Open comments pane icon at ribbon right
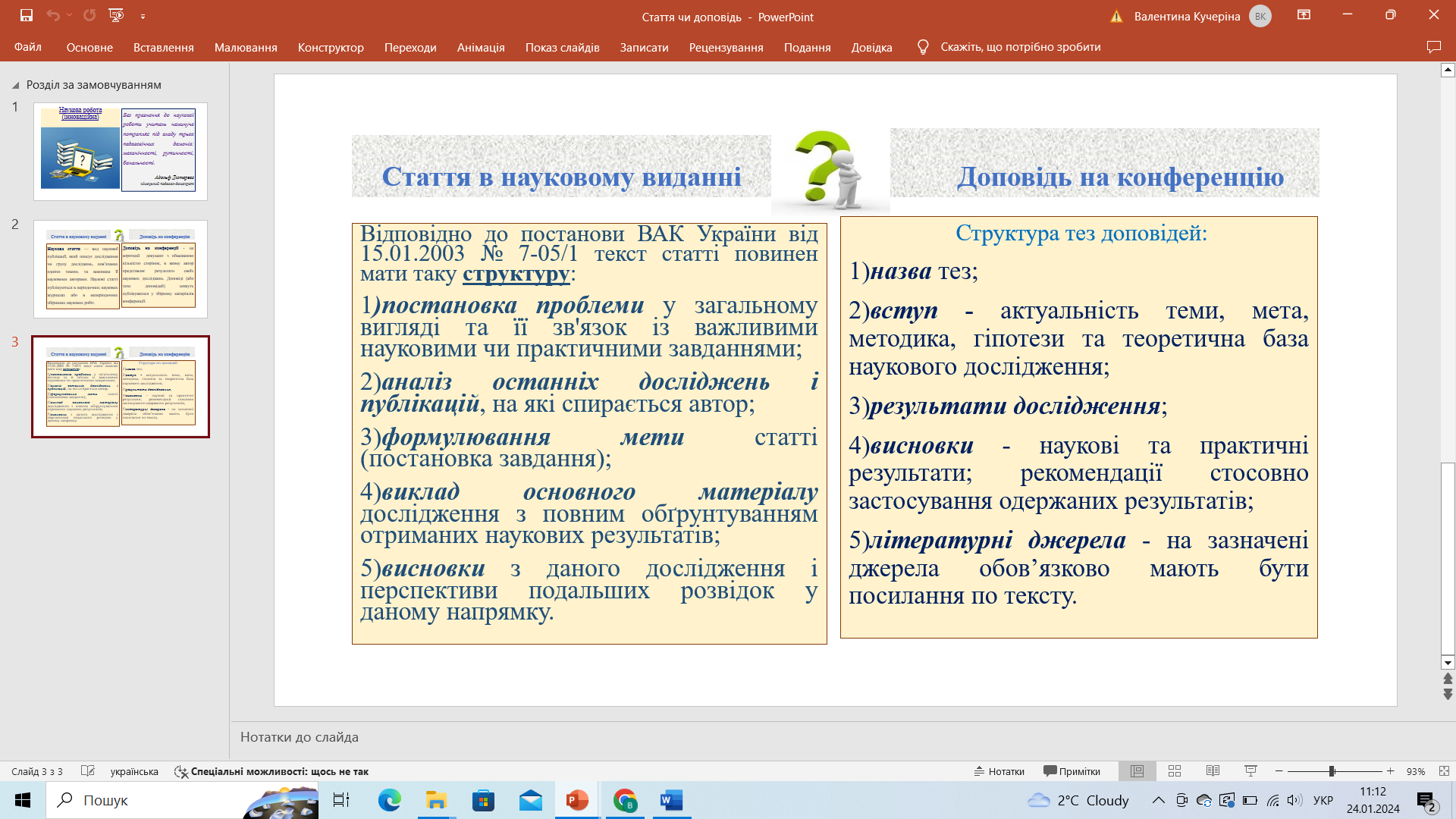Screen dimensions: 1456x819 point(1433,47)
